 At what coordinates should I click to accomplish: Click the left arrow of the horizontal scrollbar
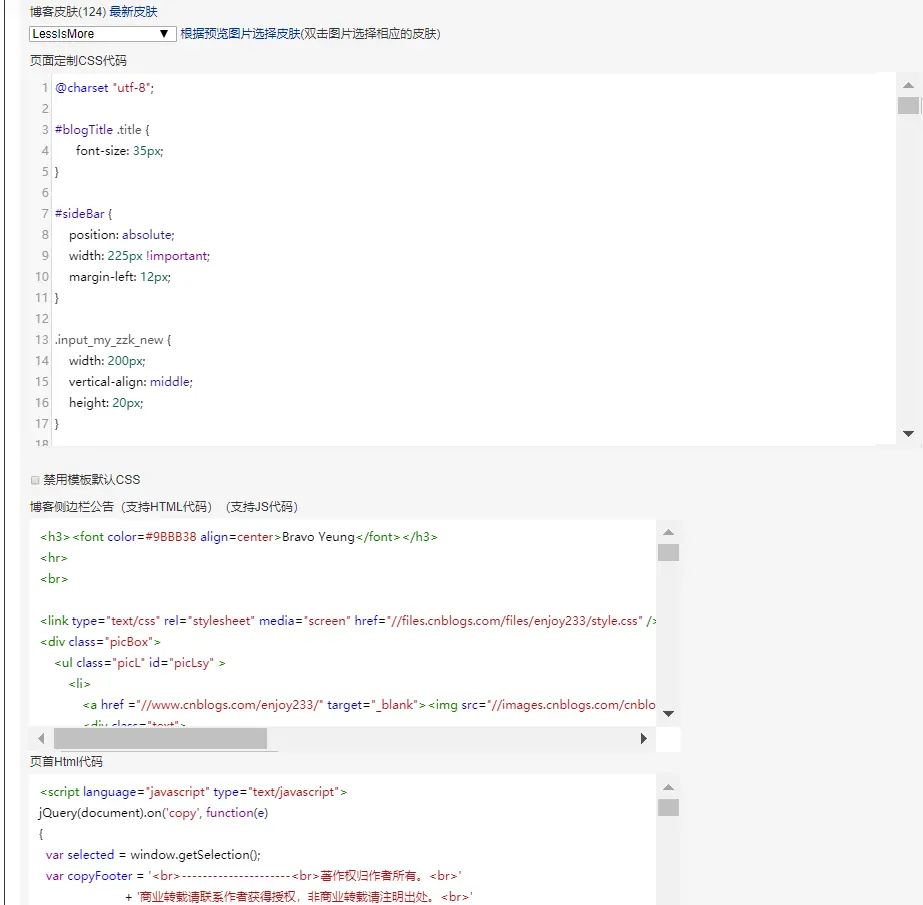pyautogui.click(x=40, y=738)
